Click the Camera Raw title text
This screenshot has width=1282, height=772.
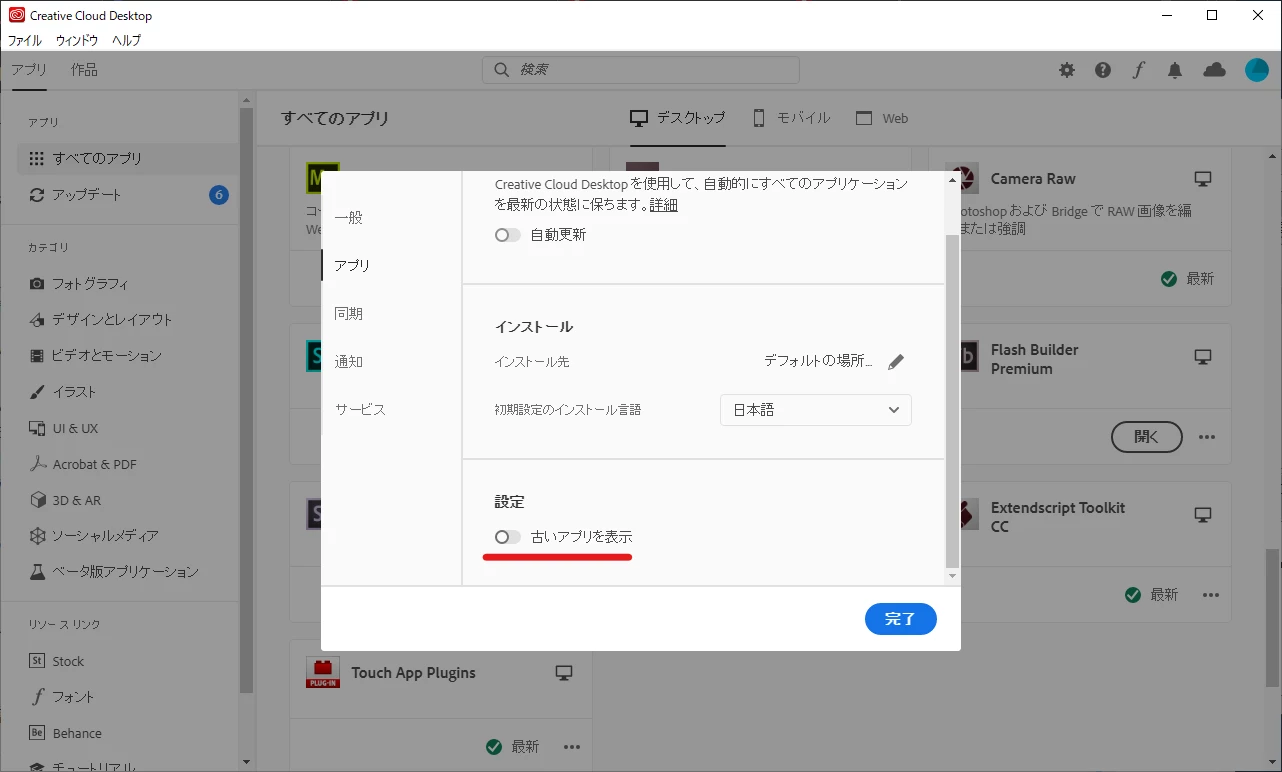1033,179
